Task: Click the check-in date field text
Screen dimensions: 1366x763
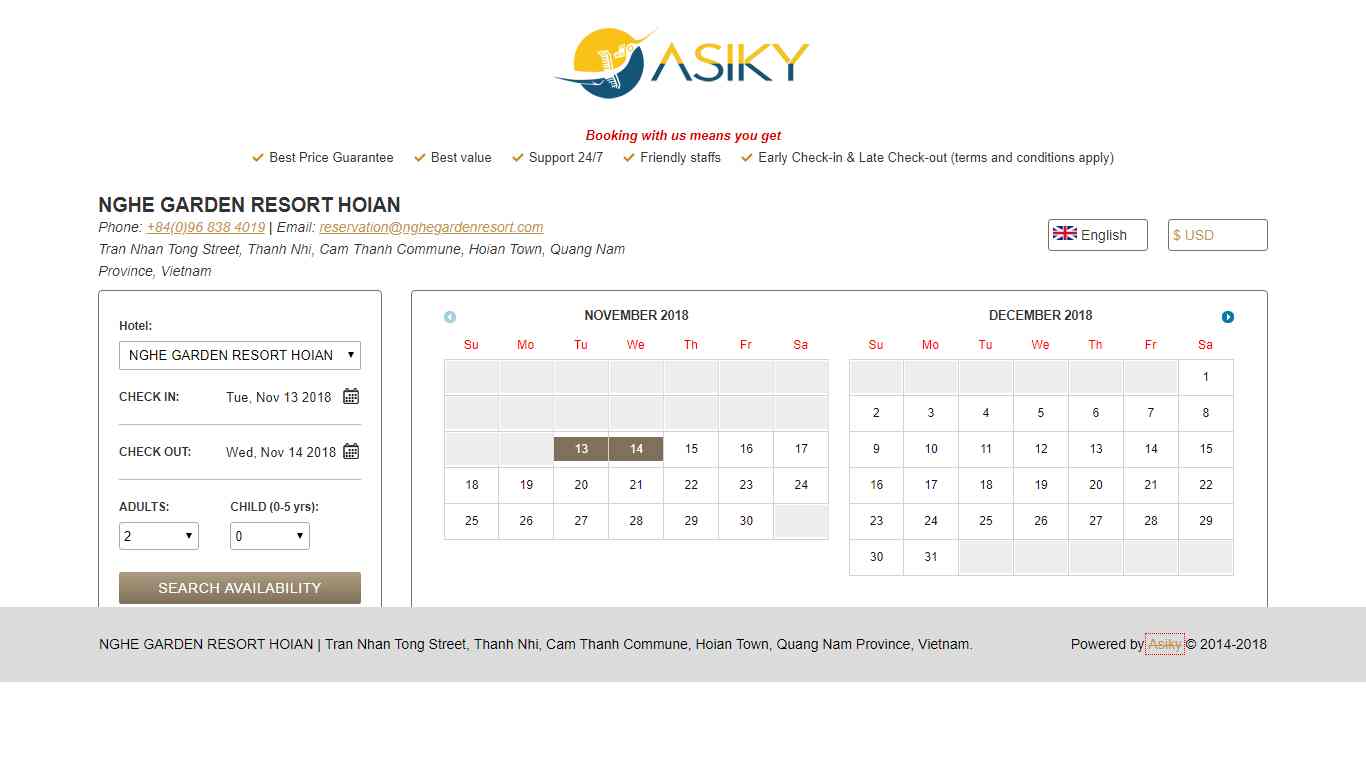Action: click(278, 397)
